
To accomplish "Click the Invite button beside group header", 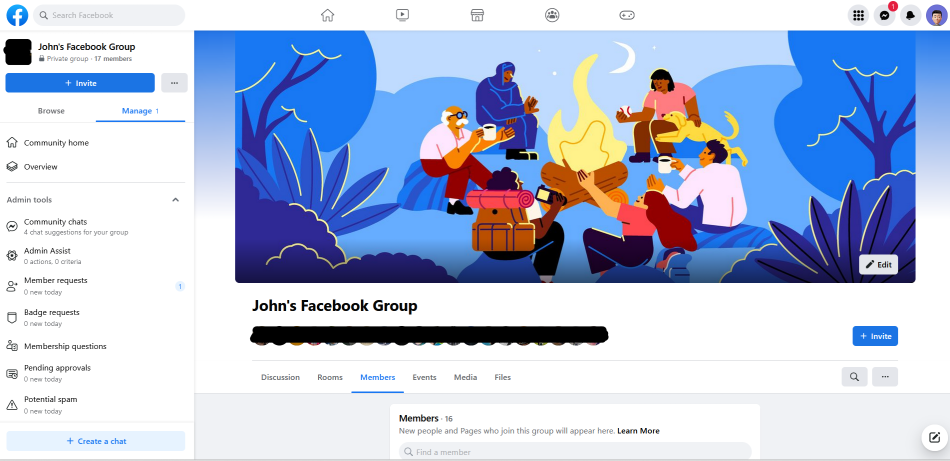I will tap(875, 336).
